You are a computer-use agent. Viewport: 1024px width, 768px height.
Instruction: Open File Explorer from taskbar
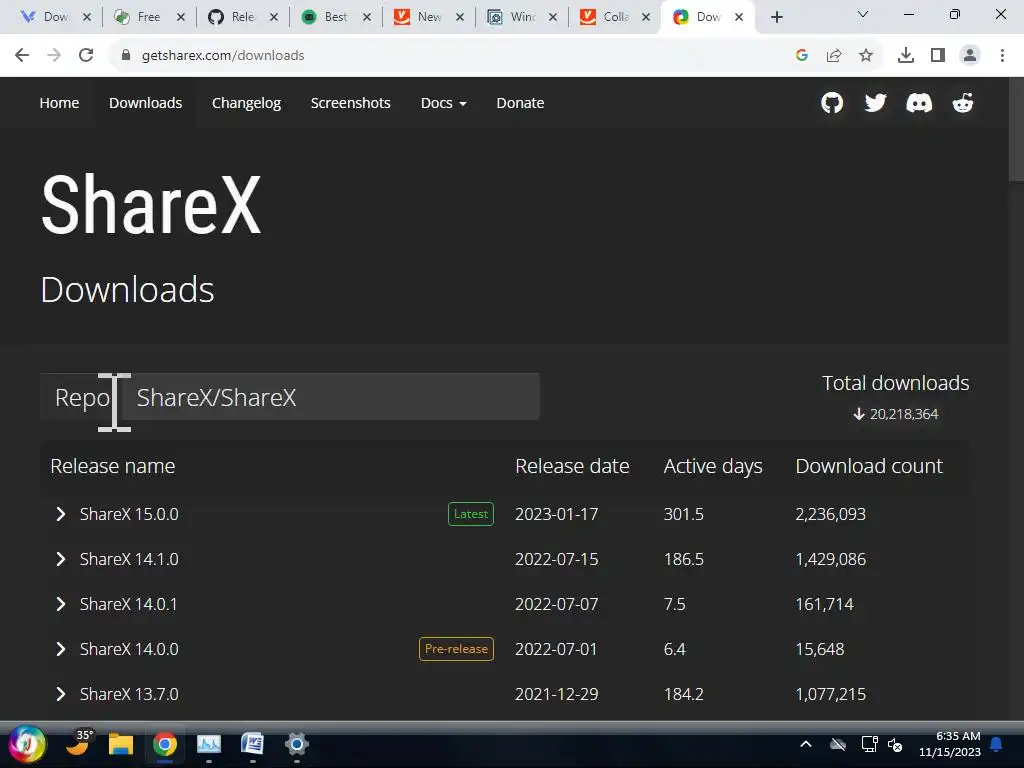pyautogui.click(x=121, y=744)
